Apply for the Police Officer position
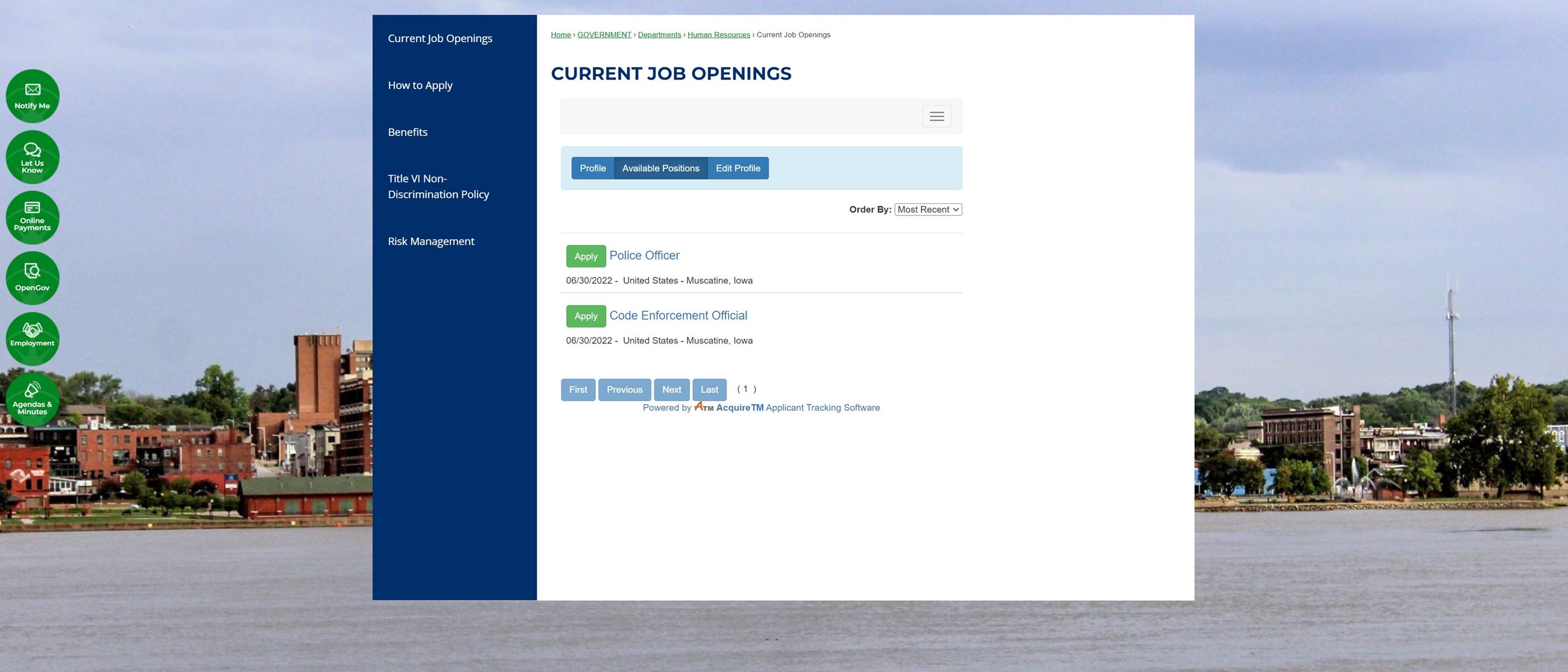The height and width of the screenshot is (672, 1568). coord(586,256)
